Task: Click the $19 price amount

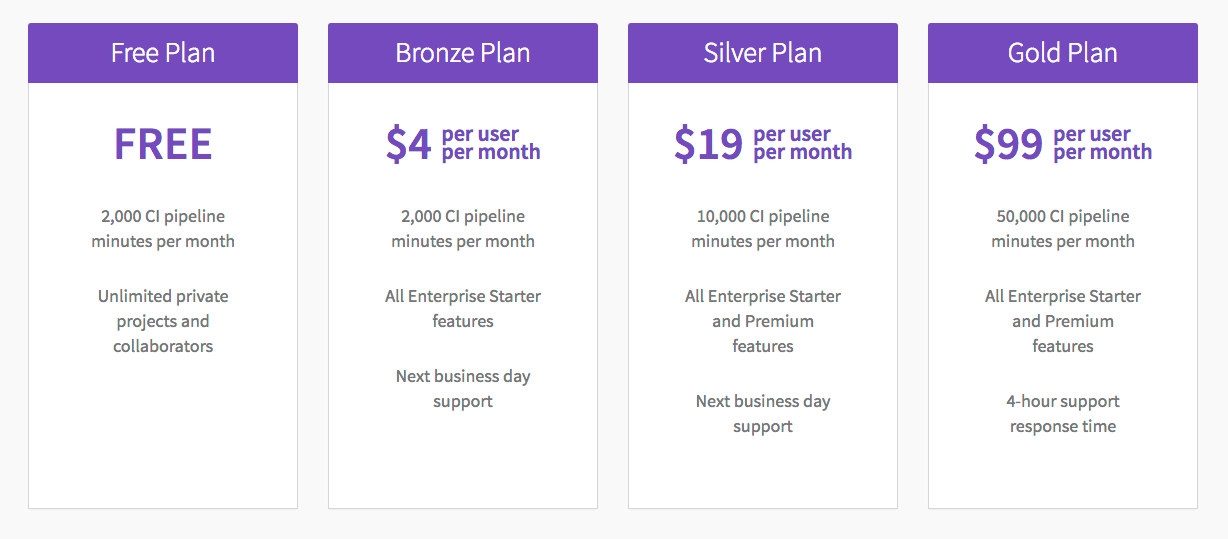Action: tap(708, 144)
